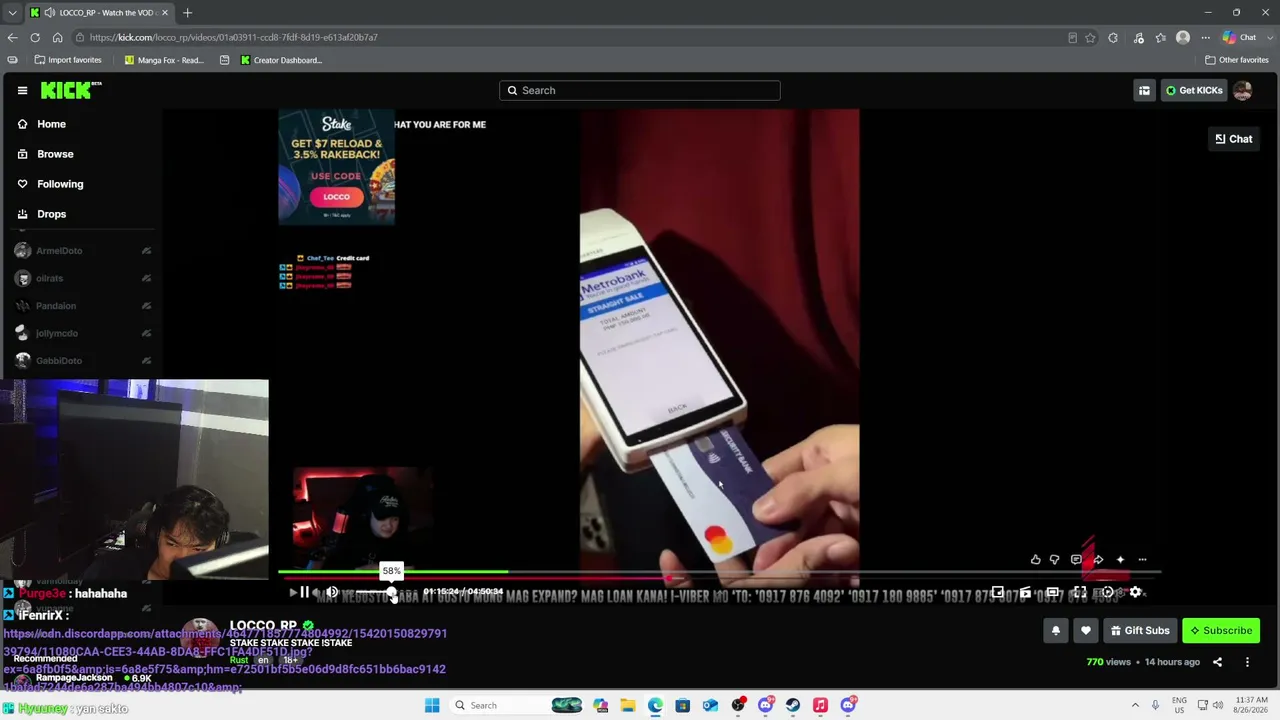Click the Kick search box
This screenshot has height=720, width=1280.
[640, 90]
